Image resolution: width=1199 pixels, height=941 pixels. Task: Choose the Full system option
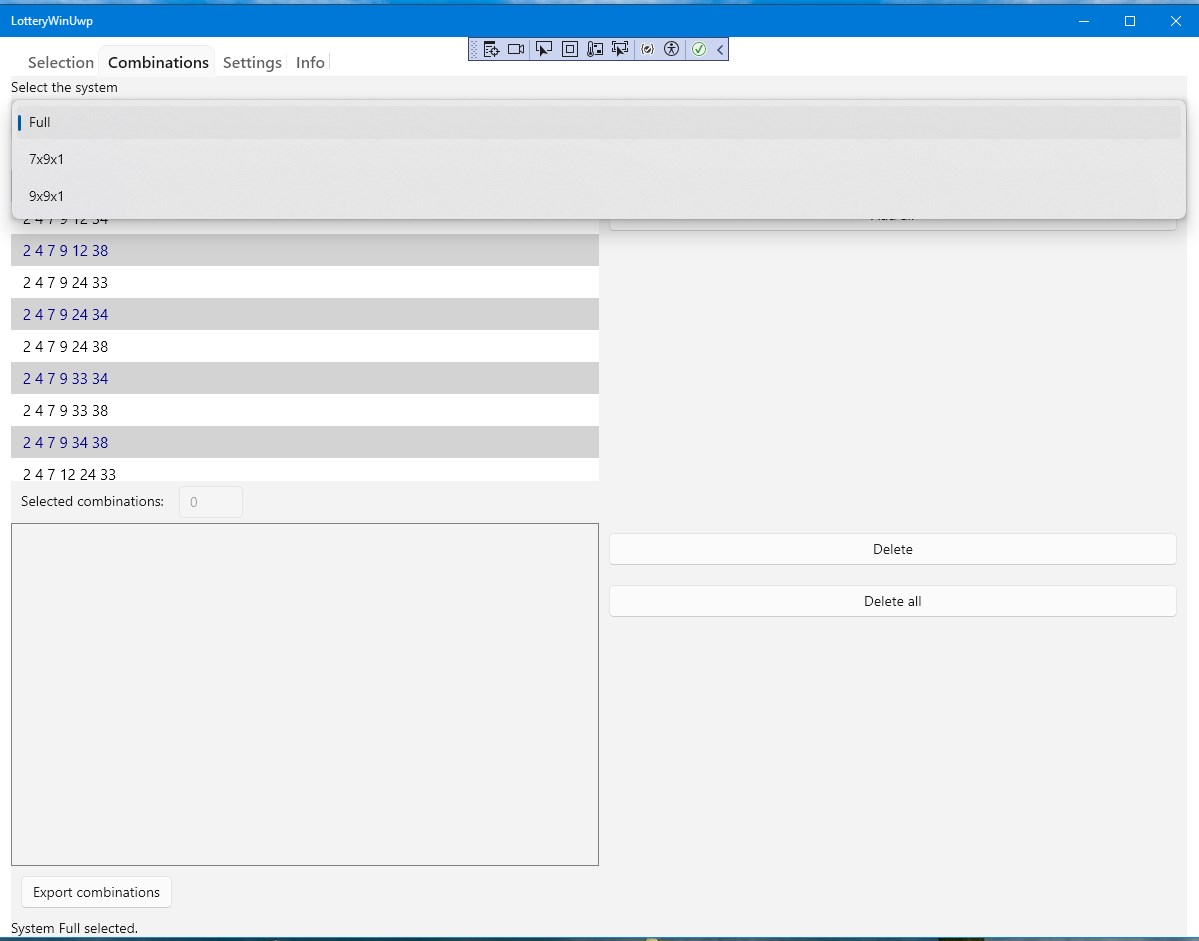point(599,122)
